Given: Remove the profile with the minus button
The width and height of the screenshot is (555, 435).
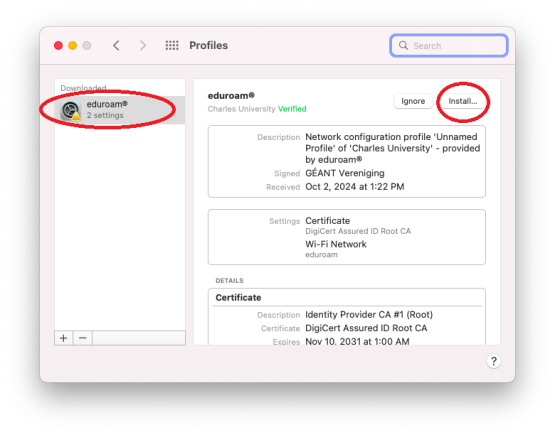Looking at the screenshot, I should 83,338.
